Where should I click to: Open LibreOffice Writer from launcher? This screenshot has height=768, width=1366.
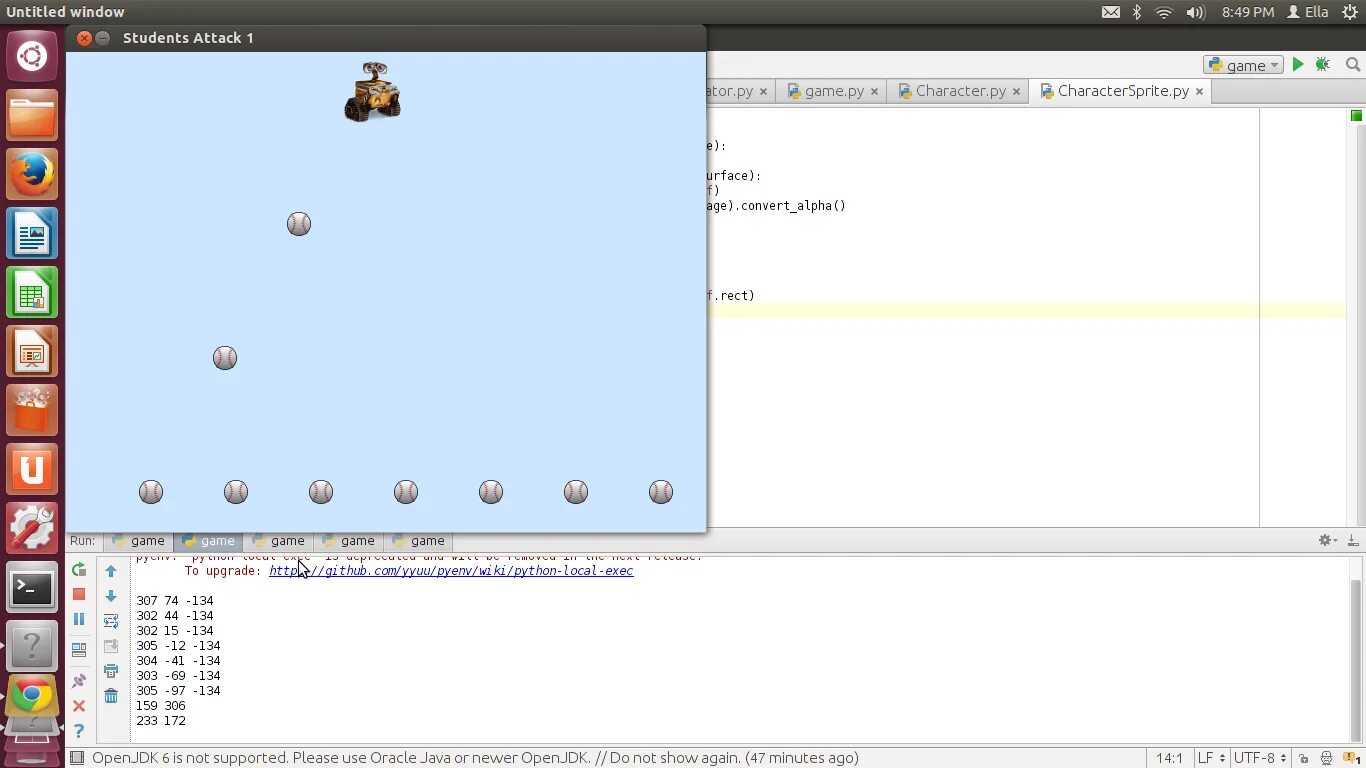pos(32,234)
